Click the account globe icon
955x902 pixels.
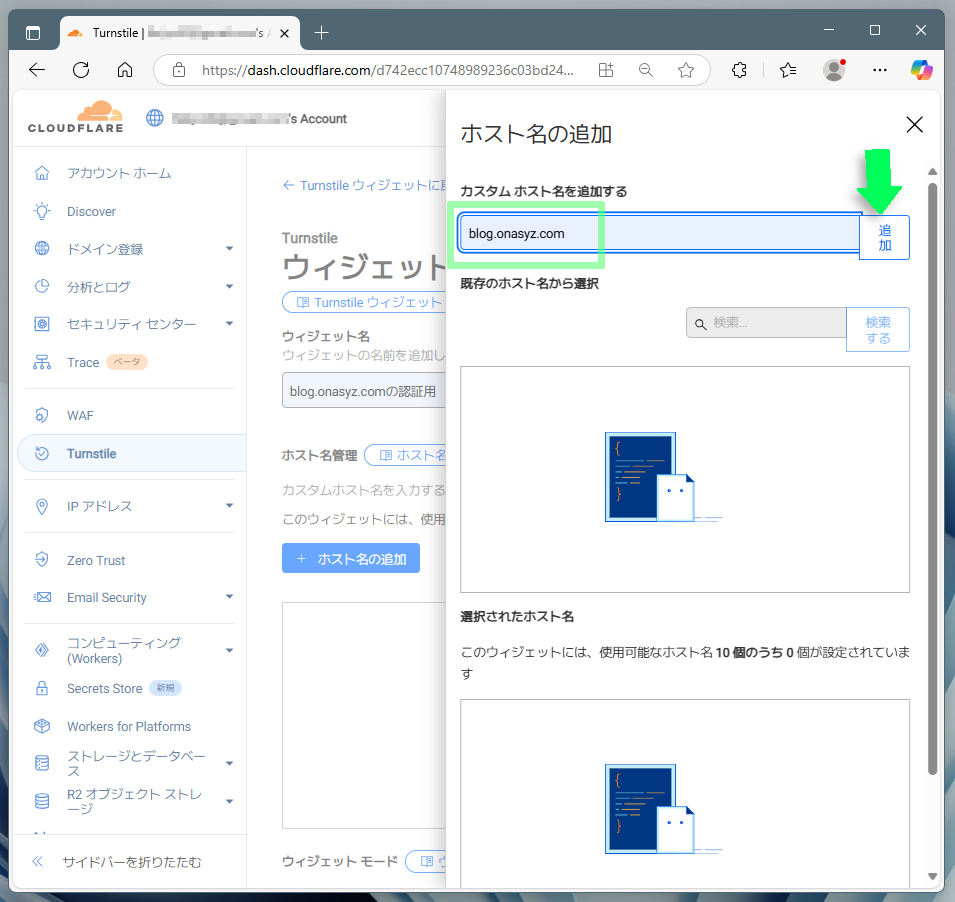coord(155,118)
